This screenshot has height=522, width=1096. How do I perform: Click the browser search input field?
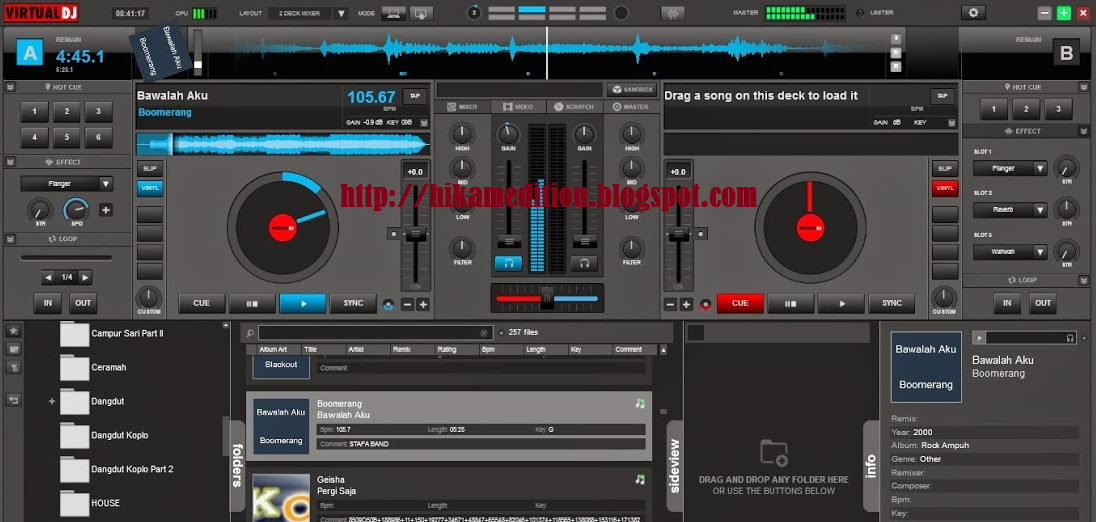[x=373, y=333]
